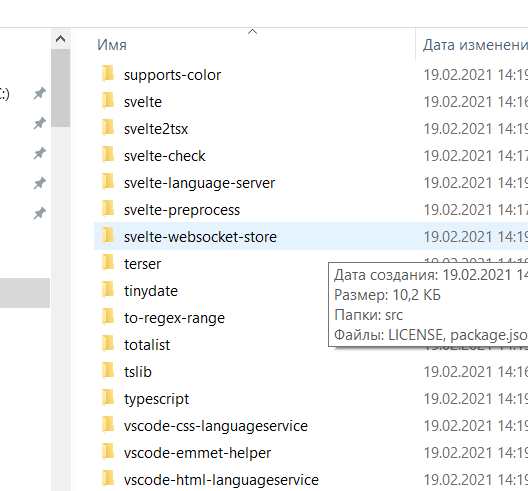
Task: Click the svelte-check folder icon
Action: click(108, 155)
